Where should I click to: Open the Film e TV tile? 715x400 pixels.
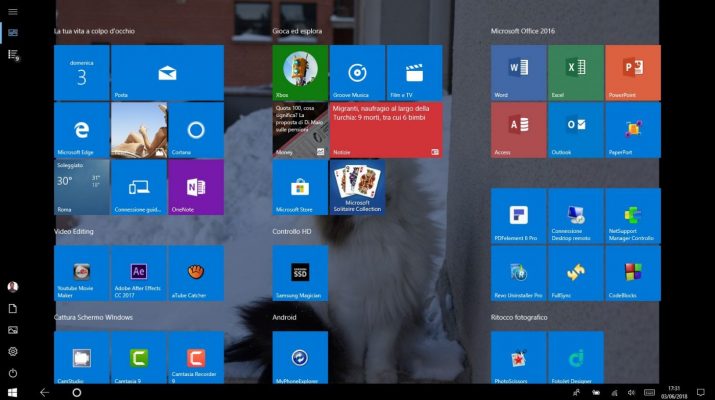point(414,73)
